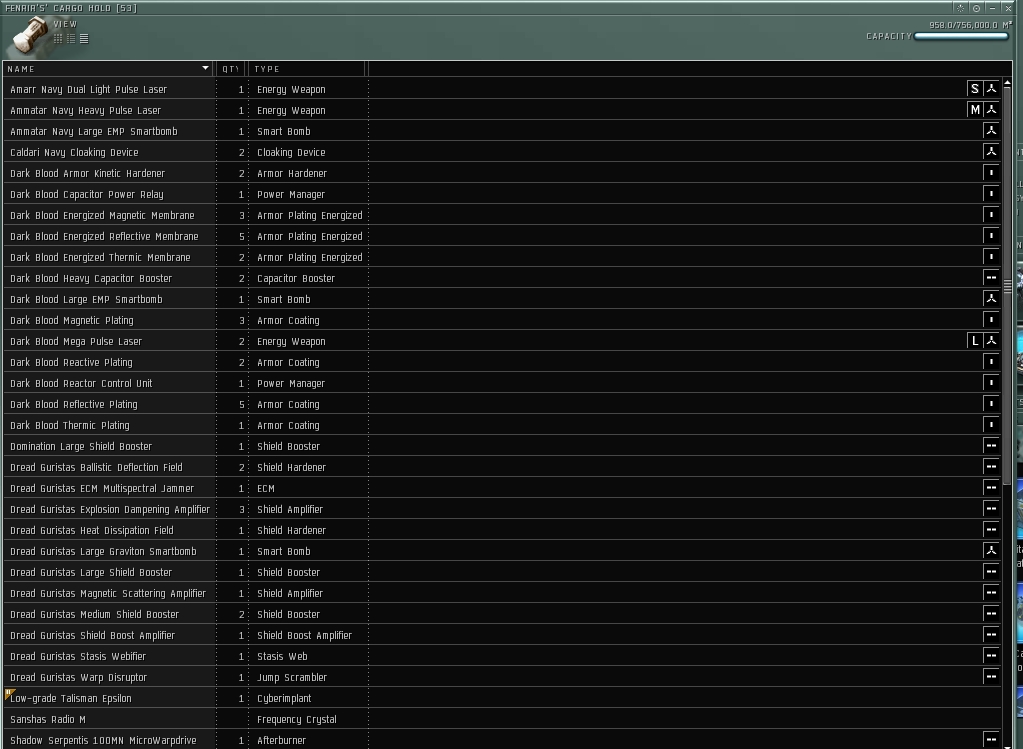1023x749 pixels.
Task: Click the S size icon on Amarr Navy Dual Light Pulse Laser
Action: tap(975, 89)
